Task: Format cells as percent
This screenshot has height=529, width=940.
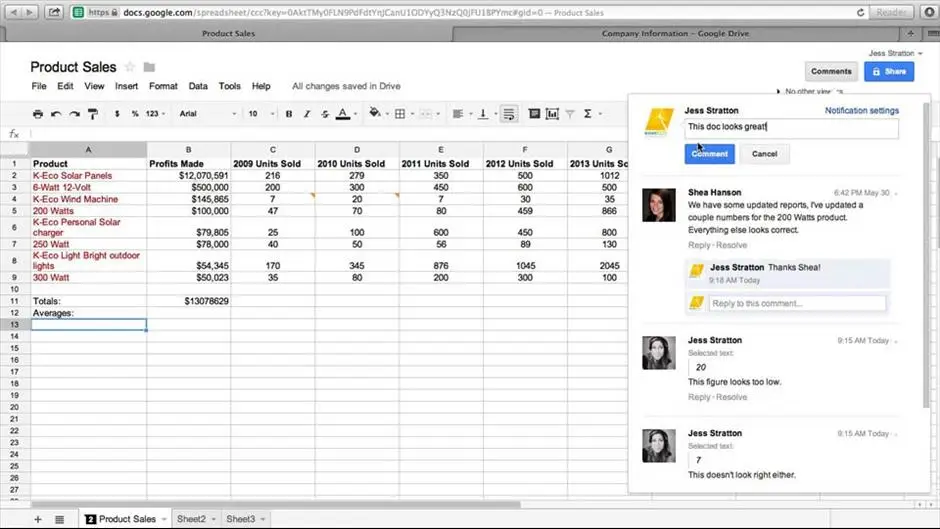Action: [x=135, y=113]
